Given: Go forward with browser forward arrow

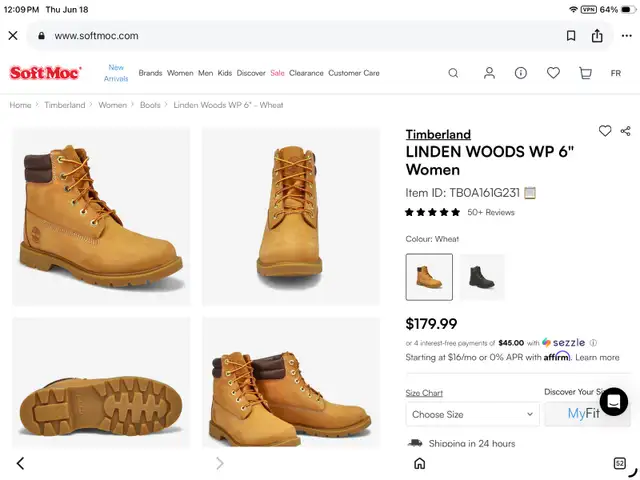Looking at the screenshot, I should 220,463.
